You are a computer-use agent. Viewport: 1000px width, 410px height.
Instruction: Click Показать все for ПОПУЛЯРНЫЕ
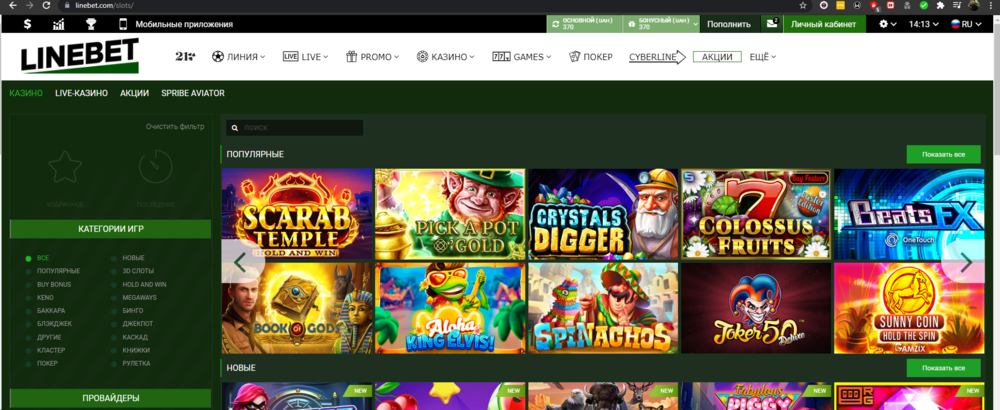click(x=943, y=154)
